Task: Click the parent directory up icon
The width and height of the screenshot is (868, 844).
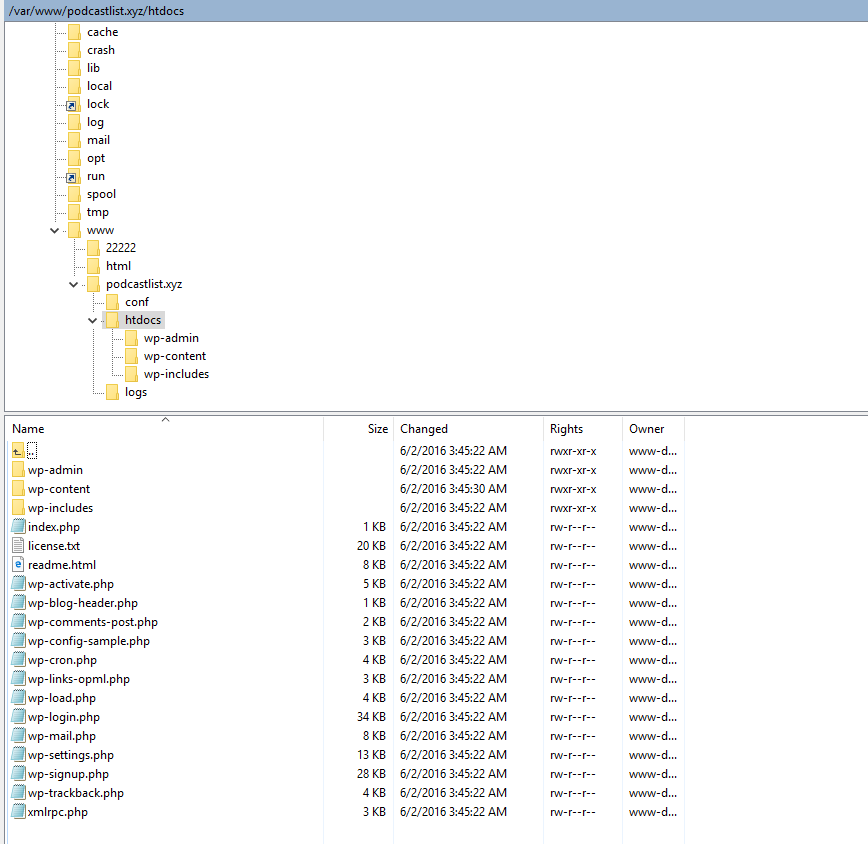Action: (18, 451)
